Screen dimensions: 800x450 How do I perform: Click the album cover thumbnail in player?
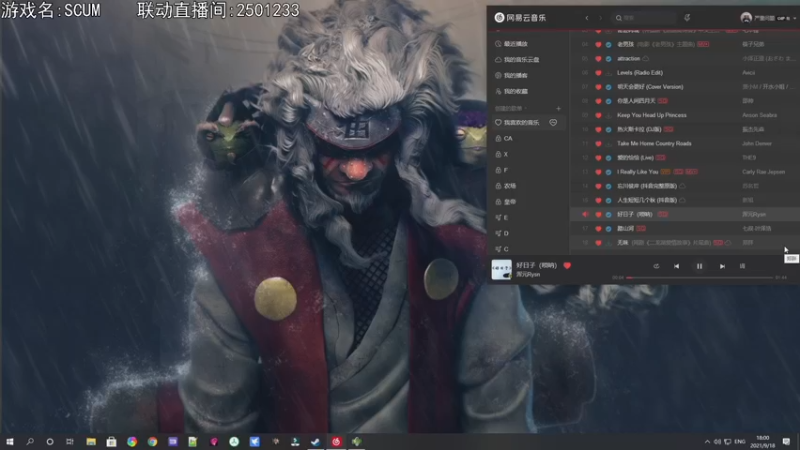pyautogui.click(x=502, y=269)
